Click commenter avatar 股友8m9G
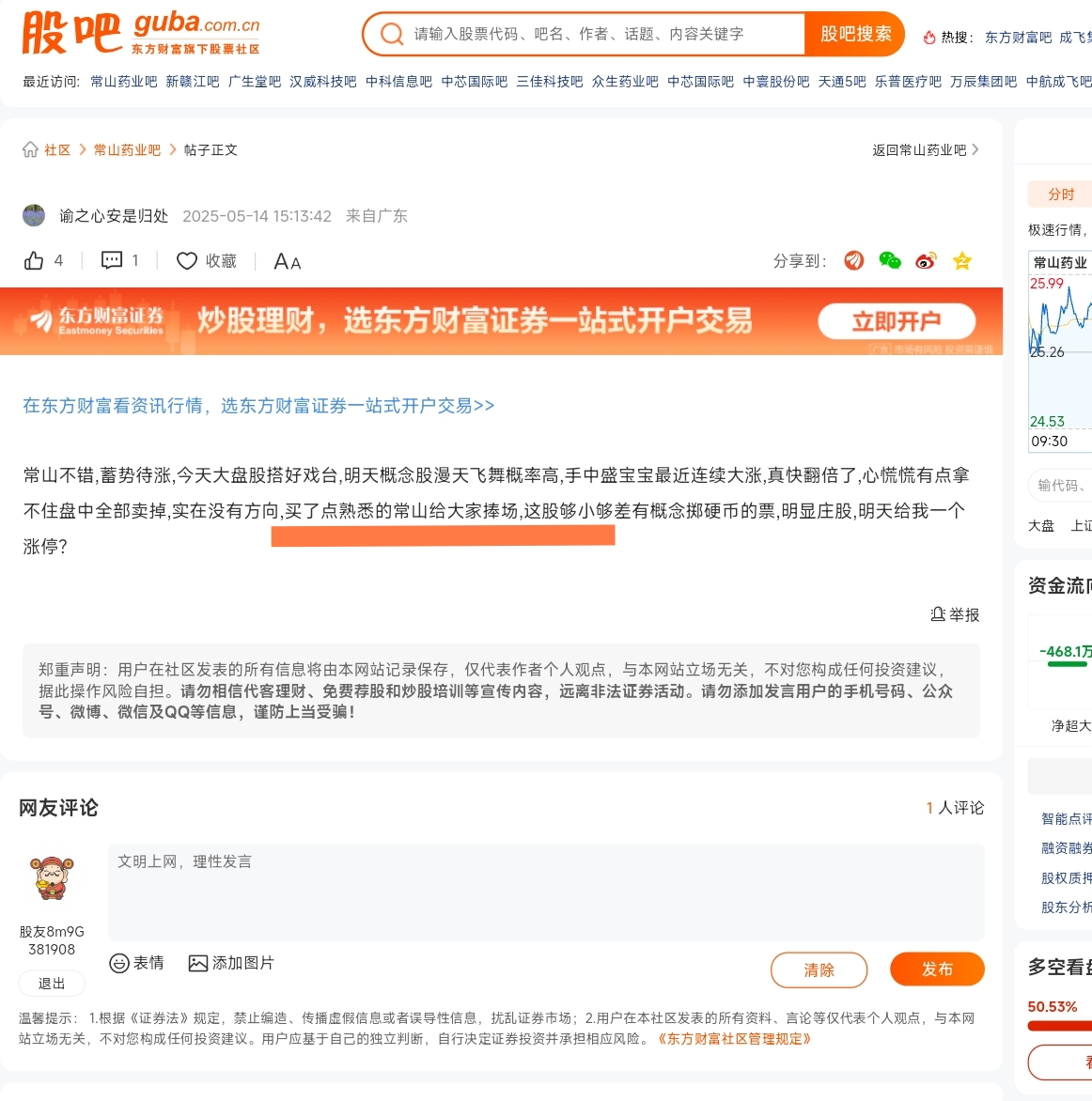 [x=52, y=878]
